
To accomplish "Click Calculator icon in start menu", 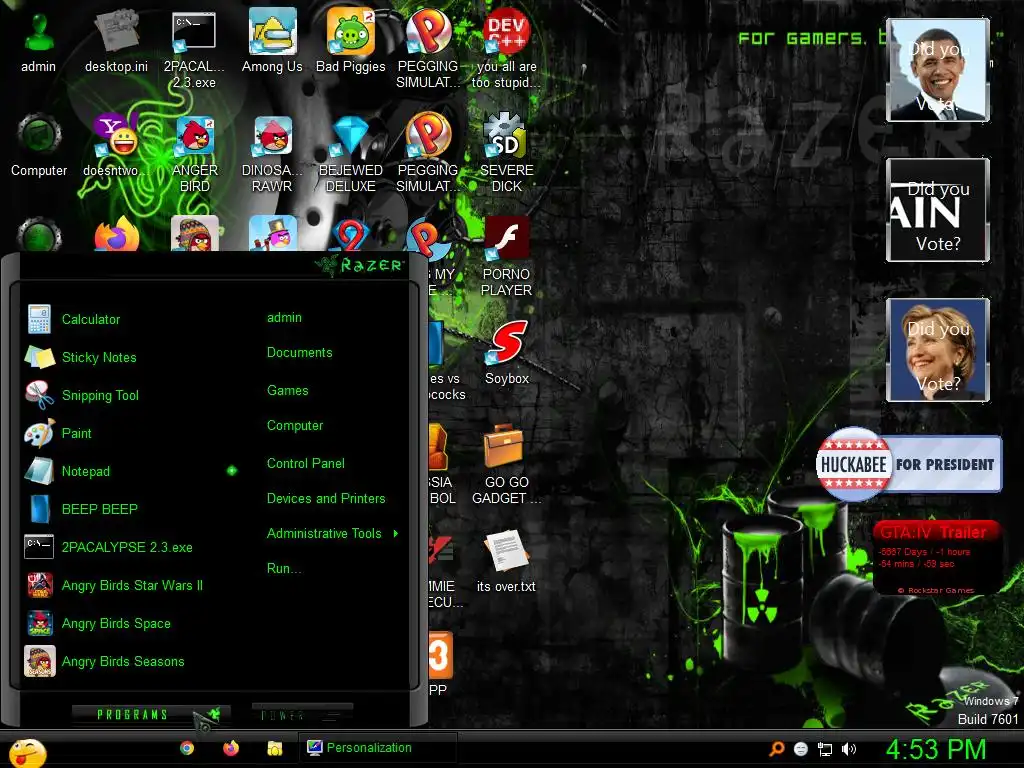I will click(x=39, y=319).
